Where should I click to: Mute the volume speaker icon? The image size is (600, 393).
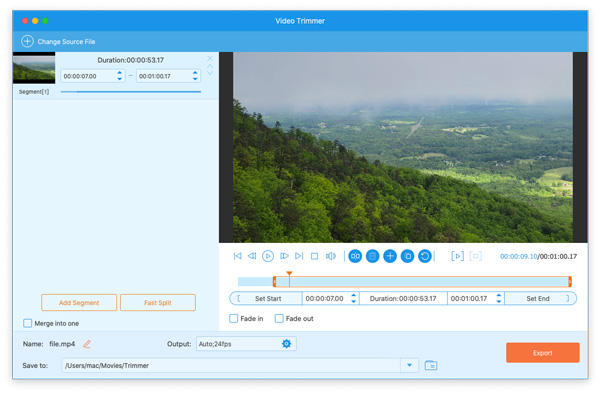click(x=331, y=256)
